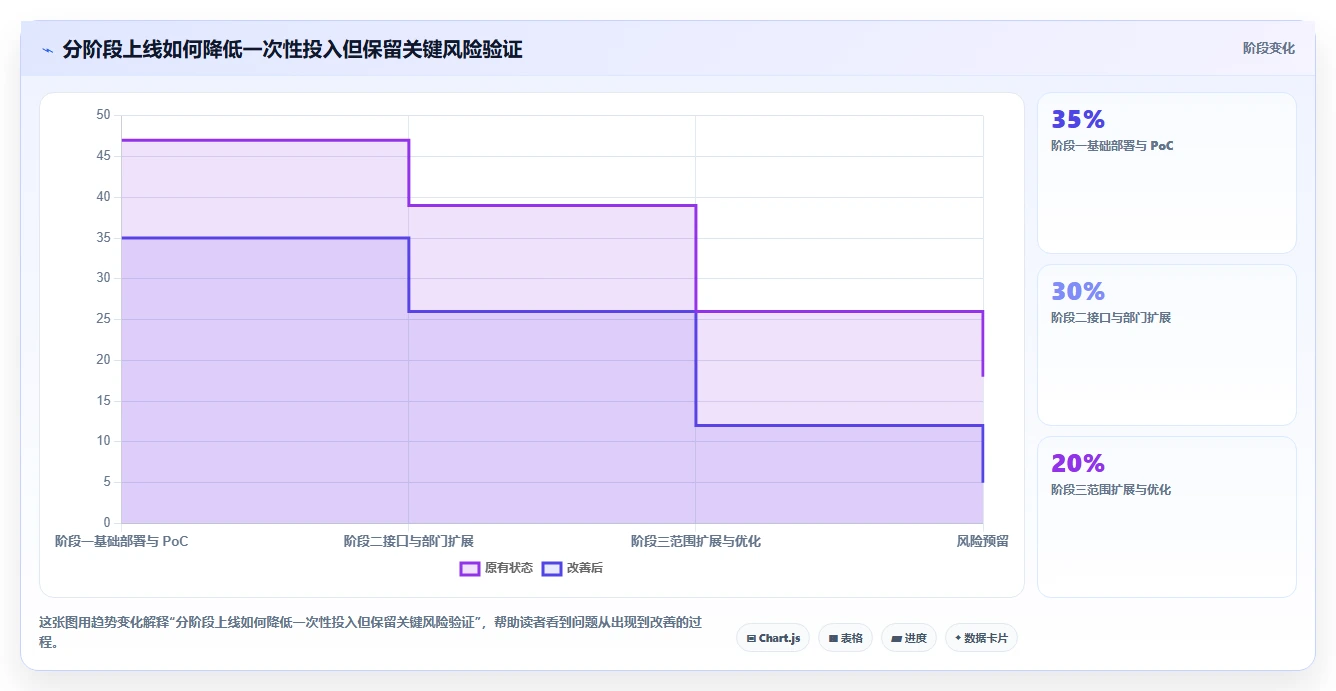Click x-axis label 风险预留

(982, 541)
